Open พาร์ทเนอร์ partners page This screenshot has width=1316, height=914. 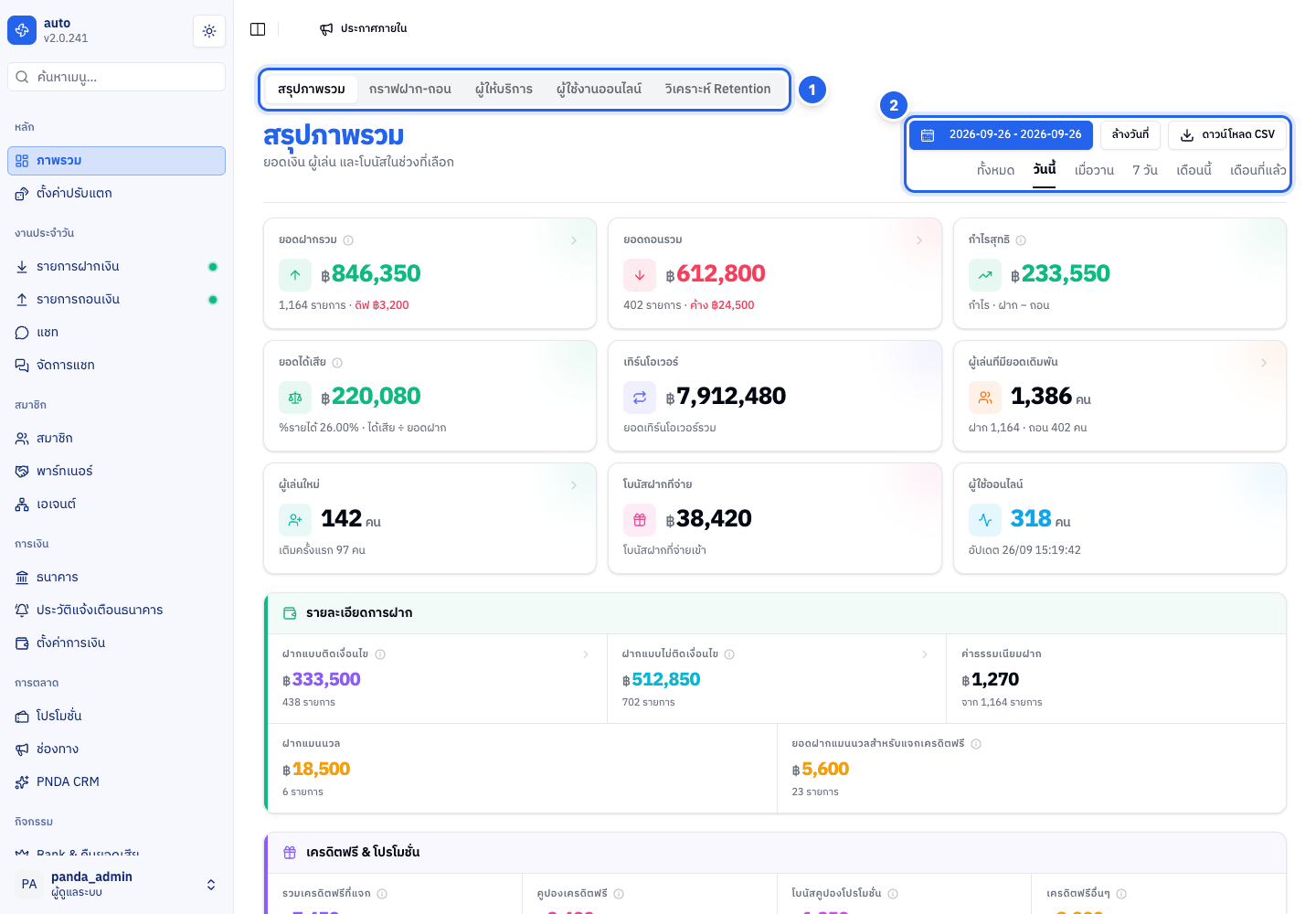(x=117, y=472)
